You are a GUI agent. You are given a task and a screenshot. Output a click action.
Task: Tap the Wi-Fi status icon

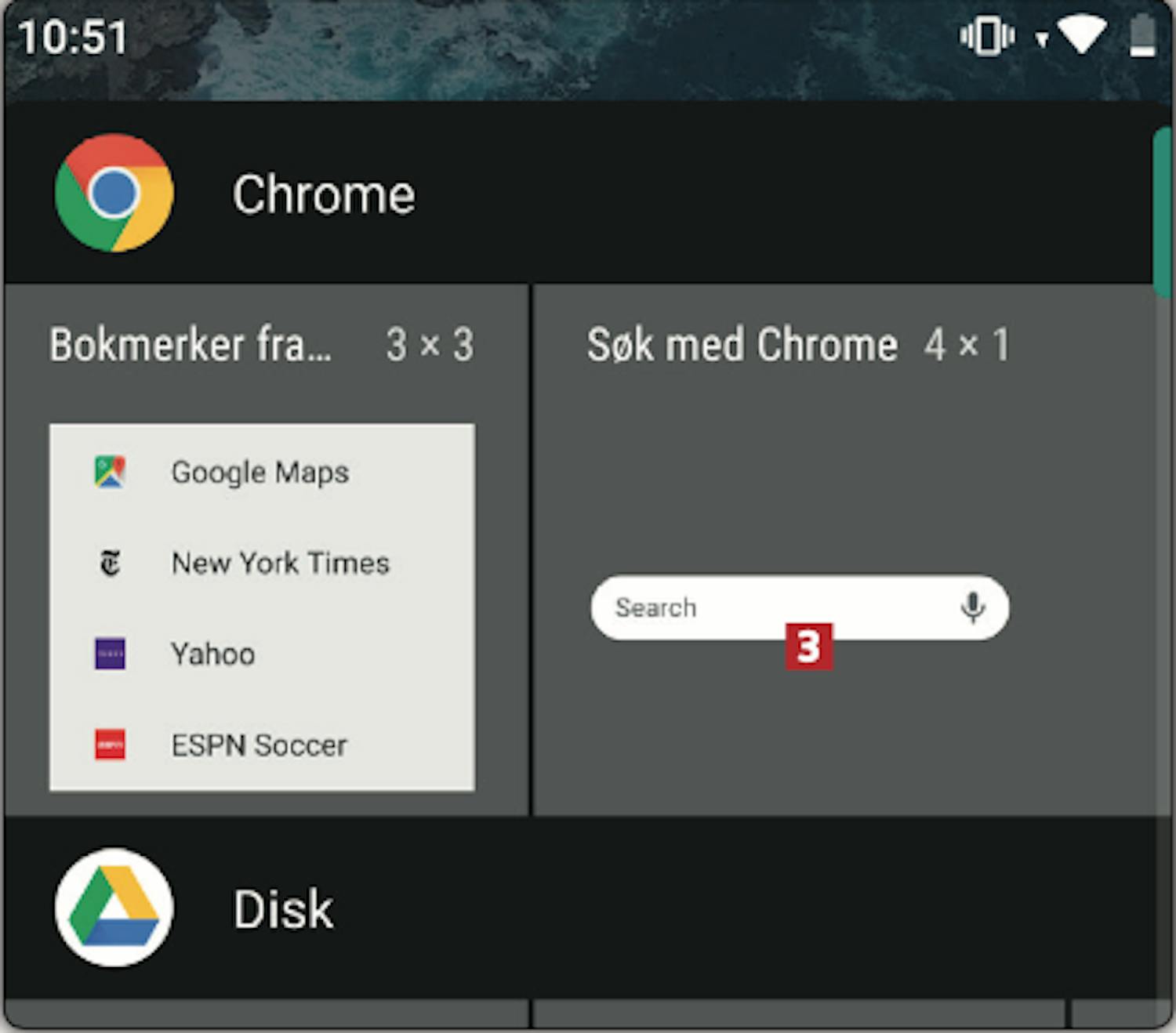[x=1082, y=35]
